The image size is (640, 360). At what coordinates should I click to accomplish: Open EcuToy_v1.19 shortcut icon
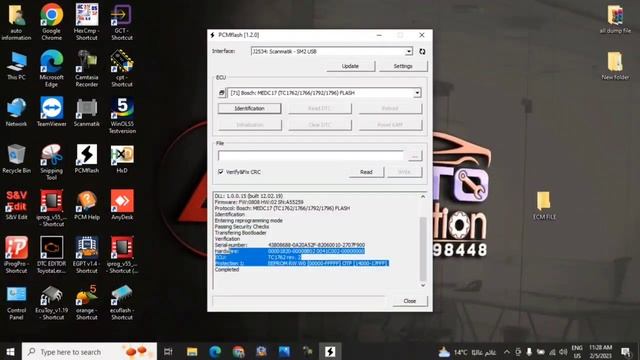(x=51, y=303)
